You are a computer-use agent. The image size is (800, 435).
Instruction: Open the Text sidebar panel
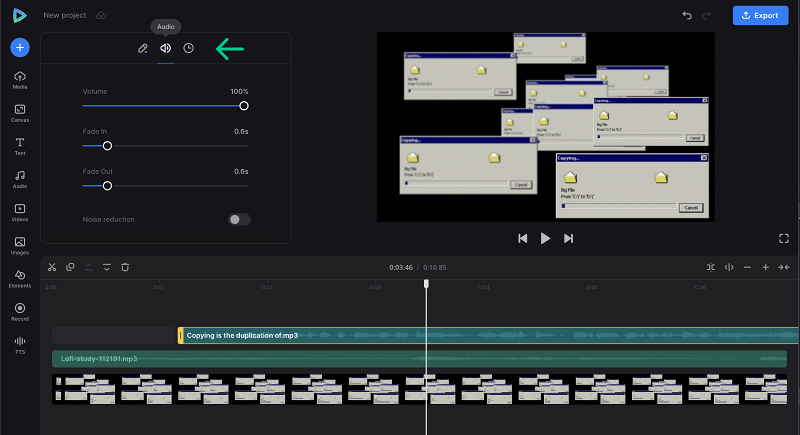pos(20,146)
